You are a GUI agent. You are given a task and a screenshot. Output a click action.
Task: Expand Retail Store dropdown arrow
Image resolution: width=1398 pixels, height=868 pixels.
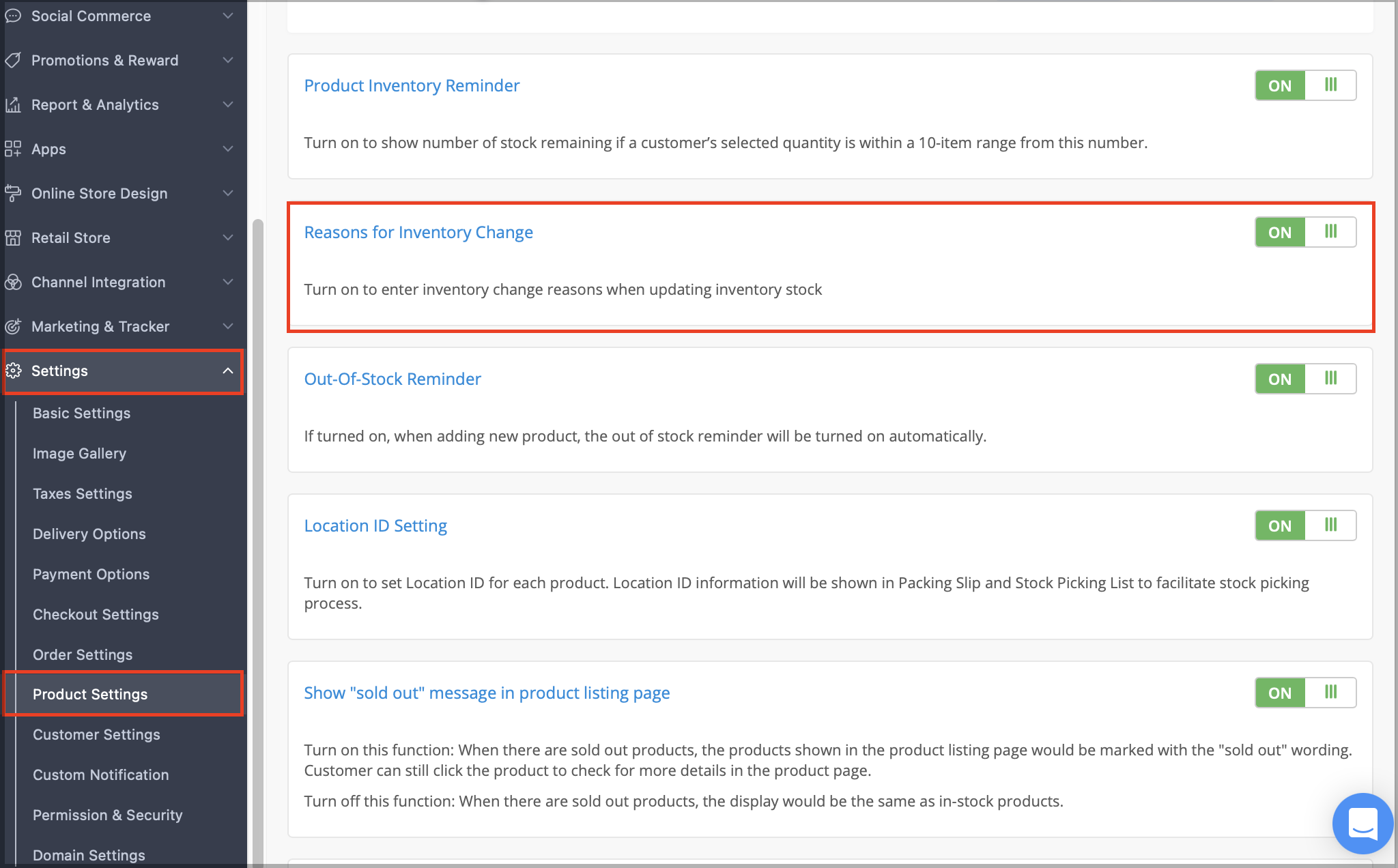coord(228,237)
